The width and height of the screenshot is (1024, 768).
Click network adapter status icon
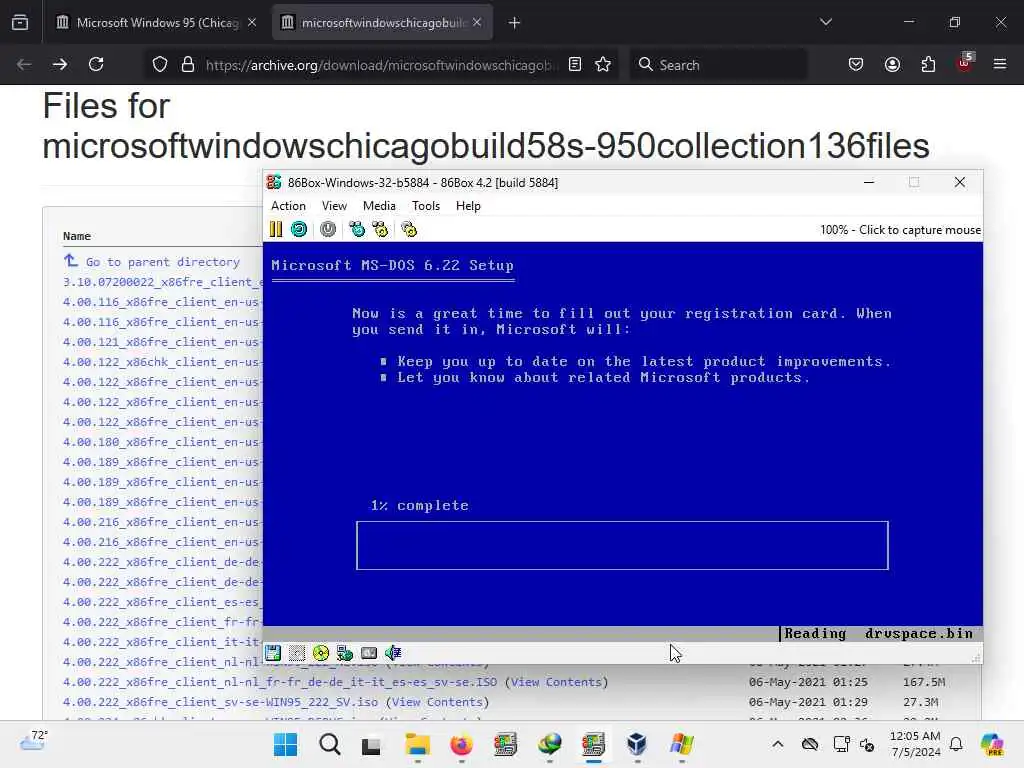coord(345,653)
